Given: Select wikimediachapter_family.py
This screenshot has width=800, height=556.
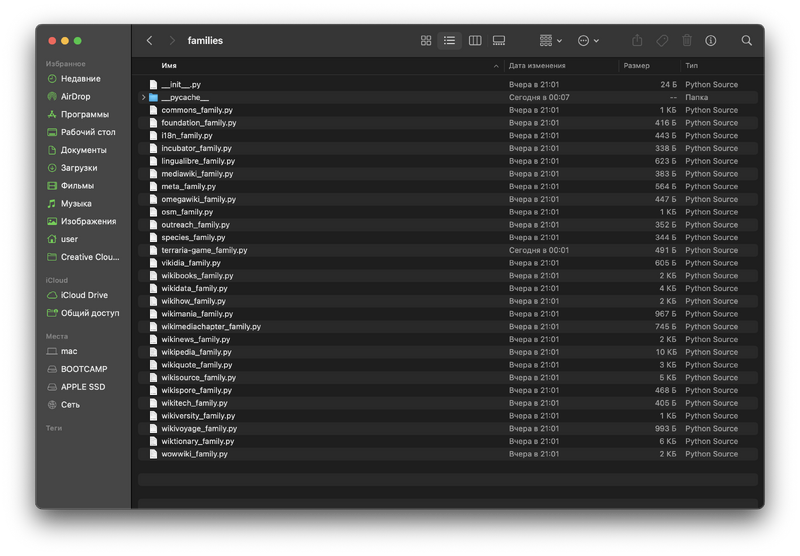Looking at the screenshot, I should (x=448, y=327).
